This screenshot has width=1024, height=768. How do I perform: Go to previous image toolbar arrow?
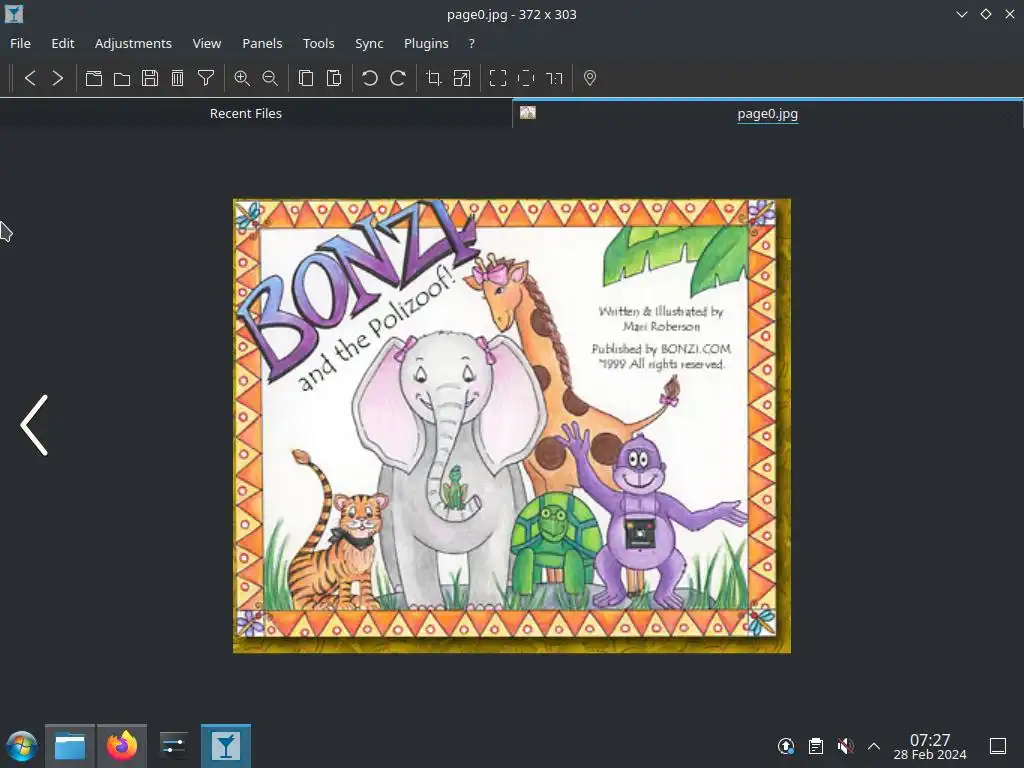tap(30, 78)
